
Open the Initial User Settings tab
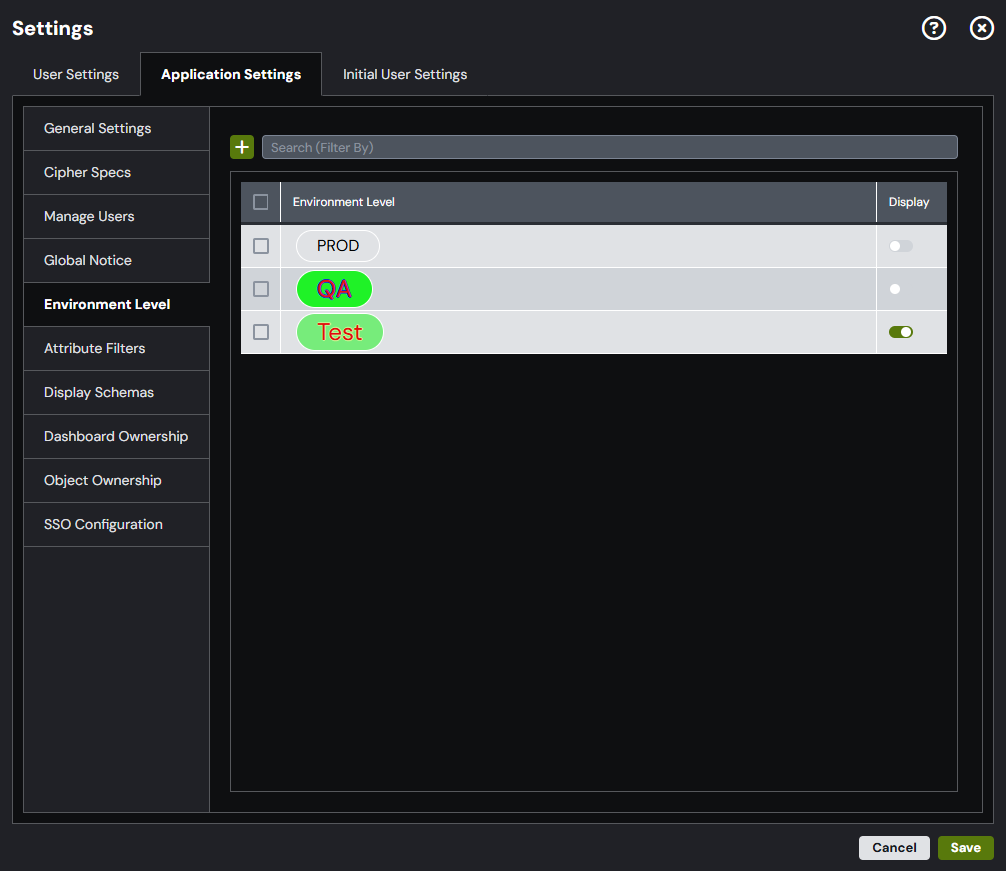pyautogui.click(x=405, y=74)
